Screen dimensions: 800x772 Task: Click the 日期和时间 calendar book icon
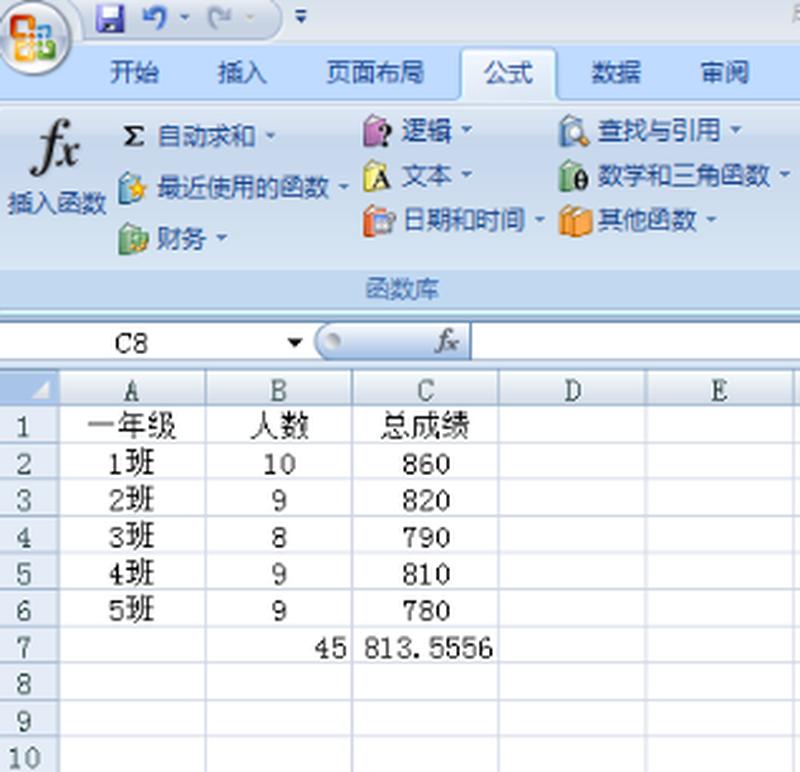click(x=379, y=221)
